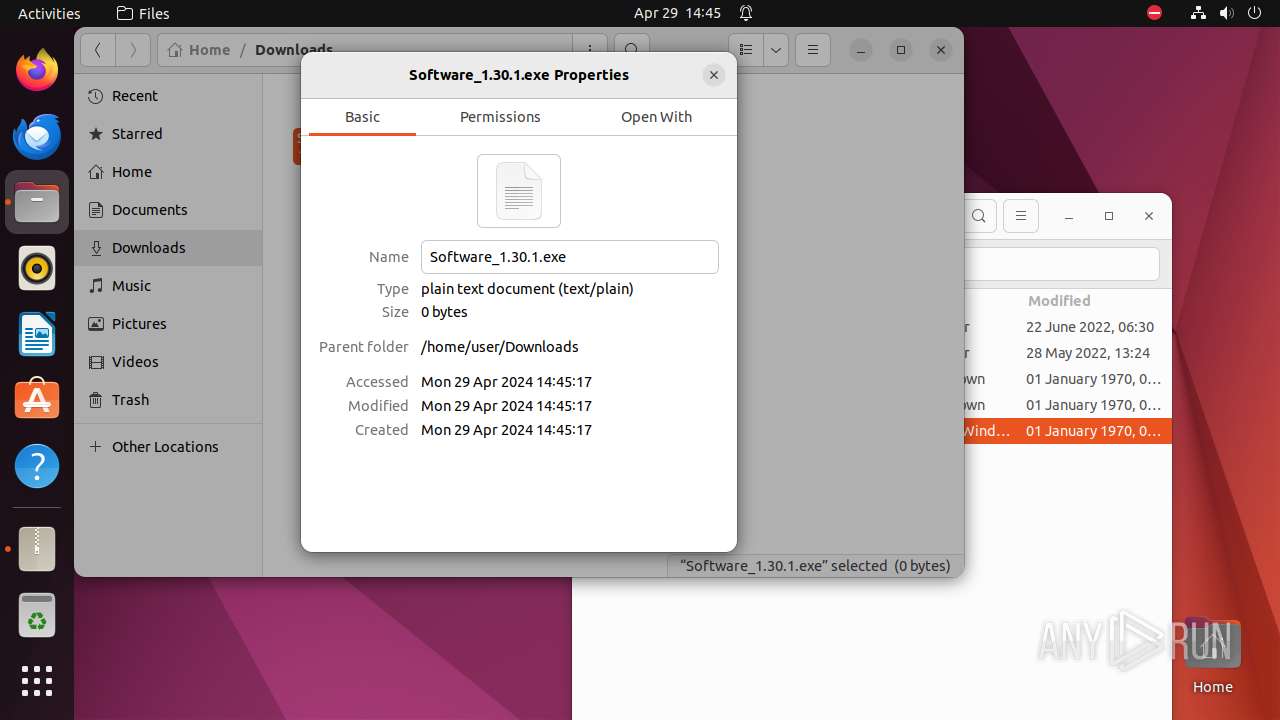This screenshot has height=720, width=1280.
Task: Go to Home in Files sidebar
Action: click(x=168, y=172)
